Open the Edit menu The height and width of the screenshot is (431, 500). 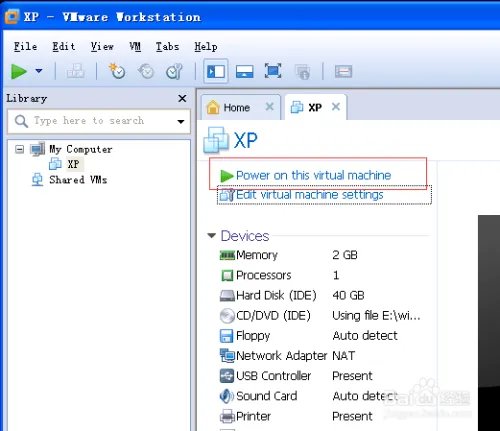63,47
